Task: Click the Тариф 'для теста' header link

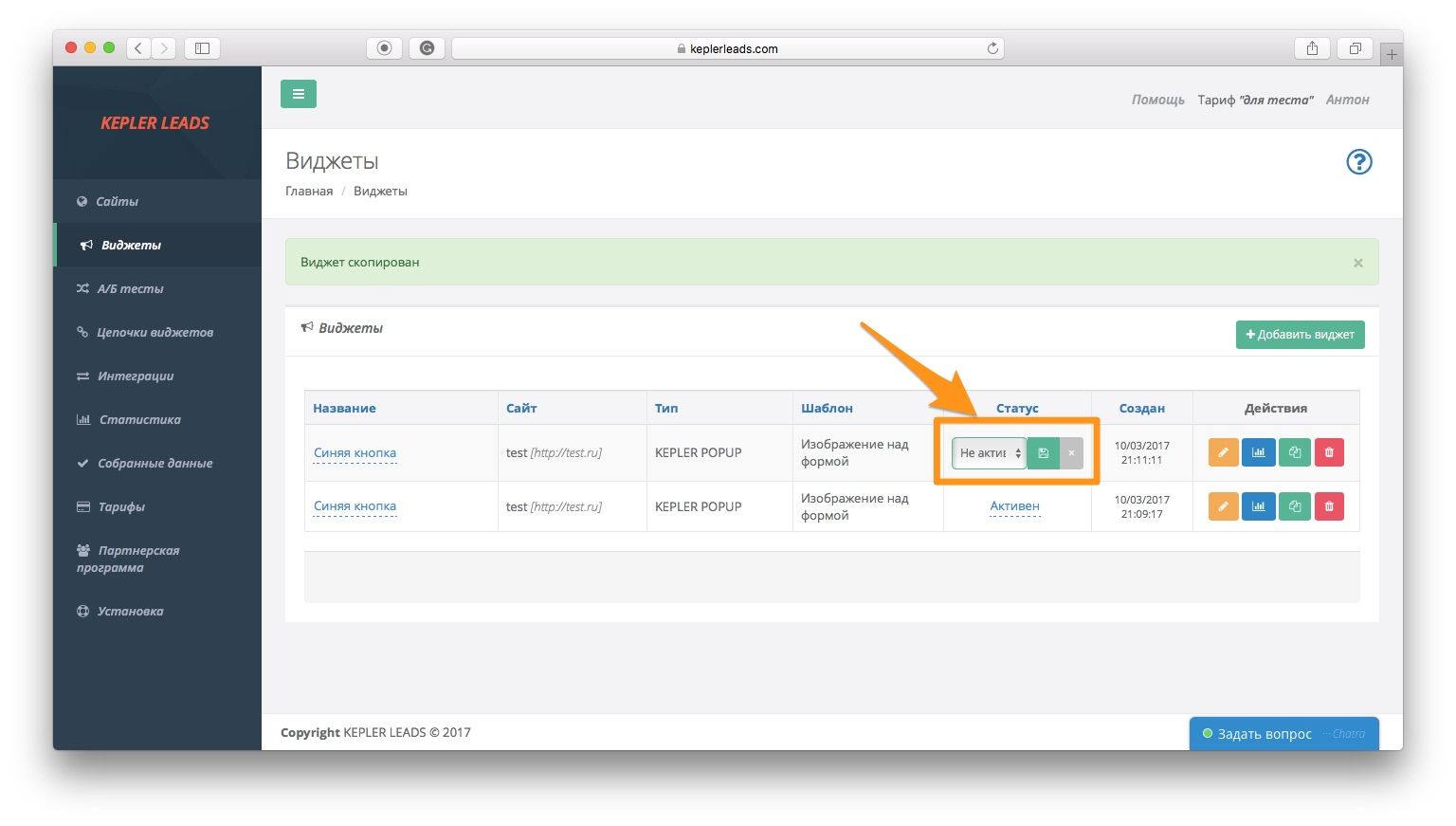Action: point(1255,100)
